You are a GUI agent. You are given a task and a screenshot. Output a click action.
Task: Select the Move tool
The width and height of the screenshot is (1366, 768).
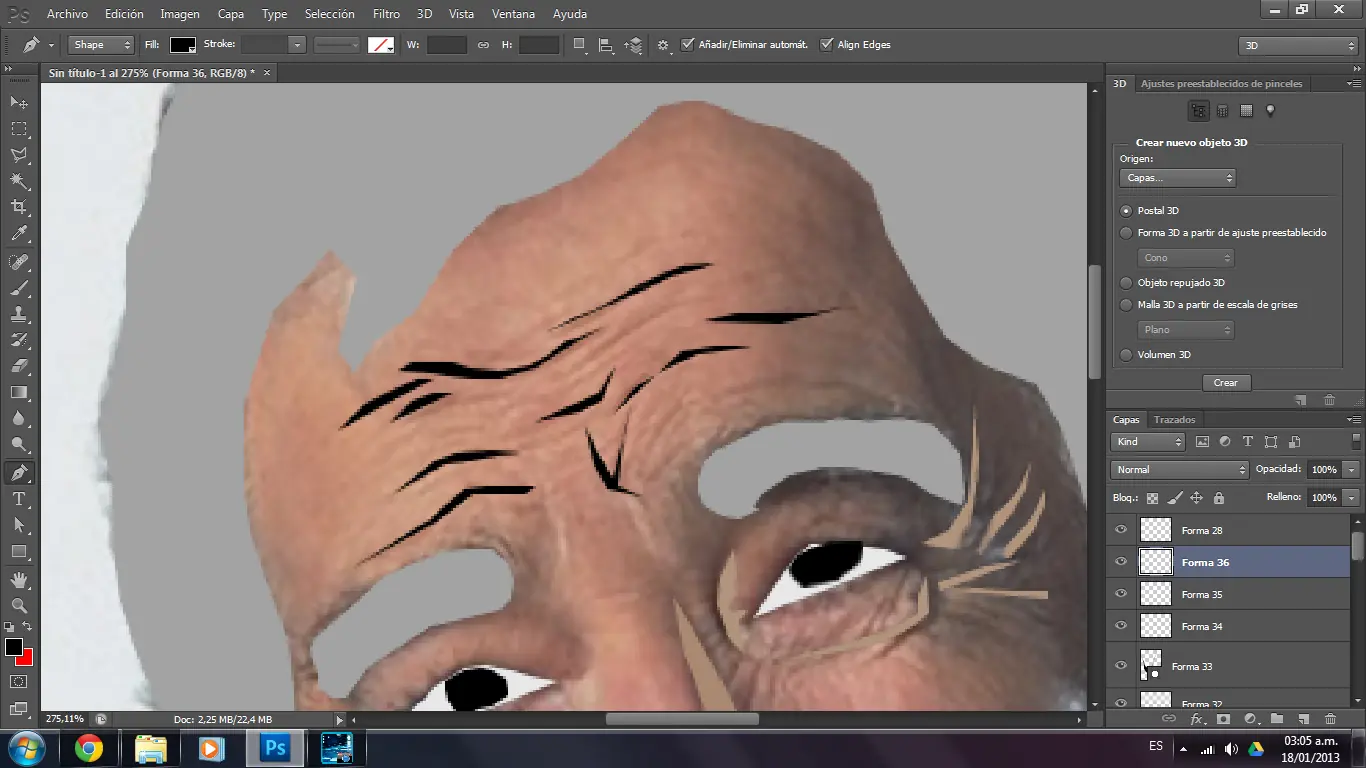pos(19,103)
